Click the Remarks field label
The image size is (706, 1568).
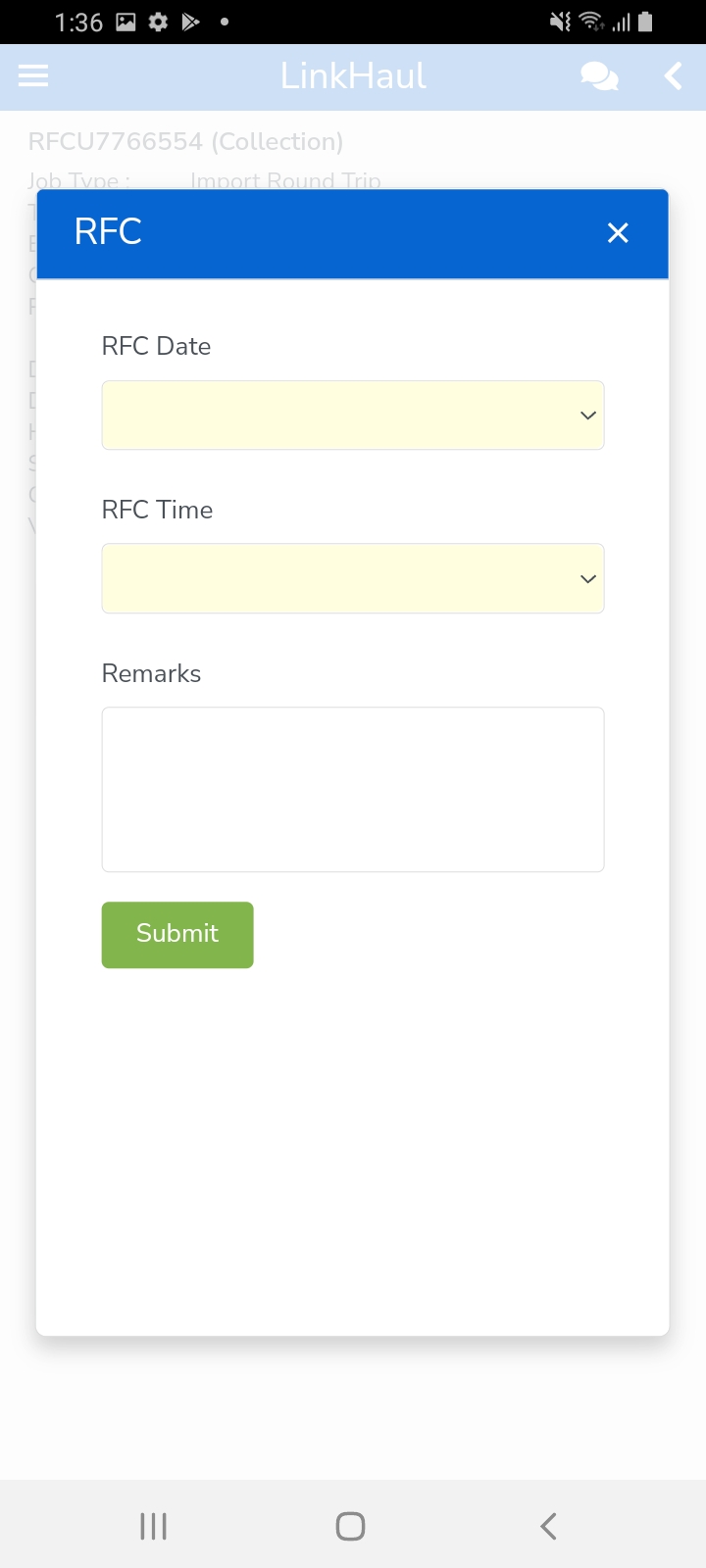pyautogui.click(x=151, y=673)
